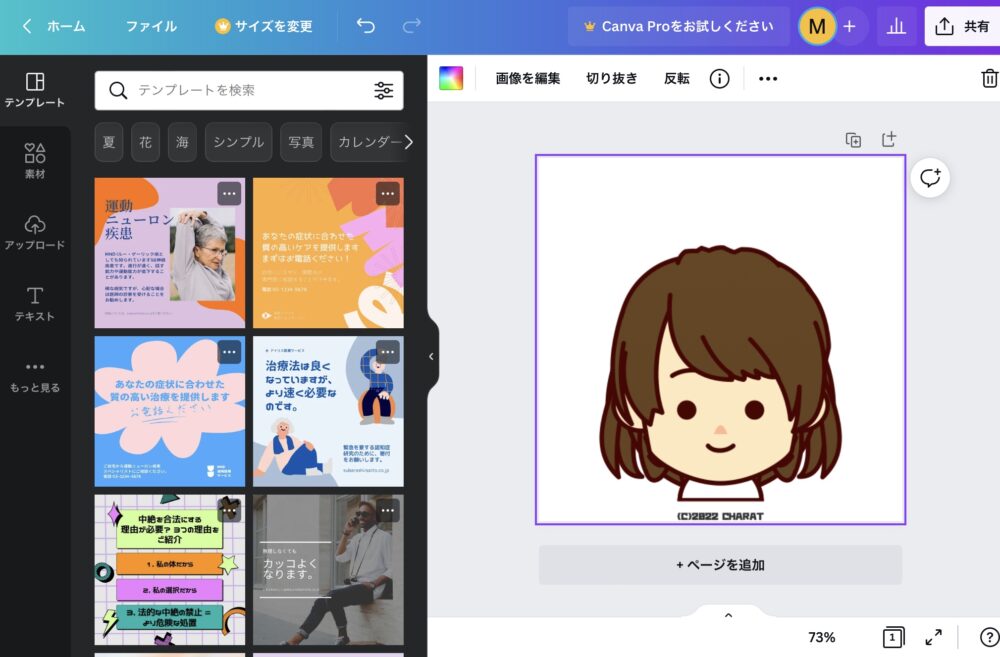Open the M profile avatar

(817, 26)
